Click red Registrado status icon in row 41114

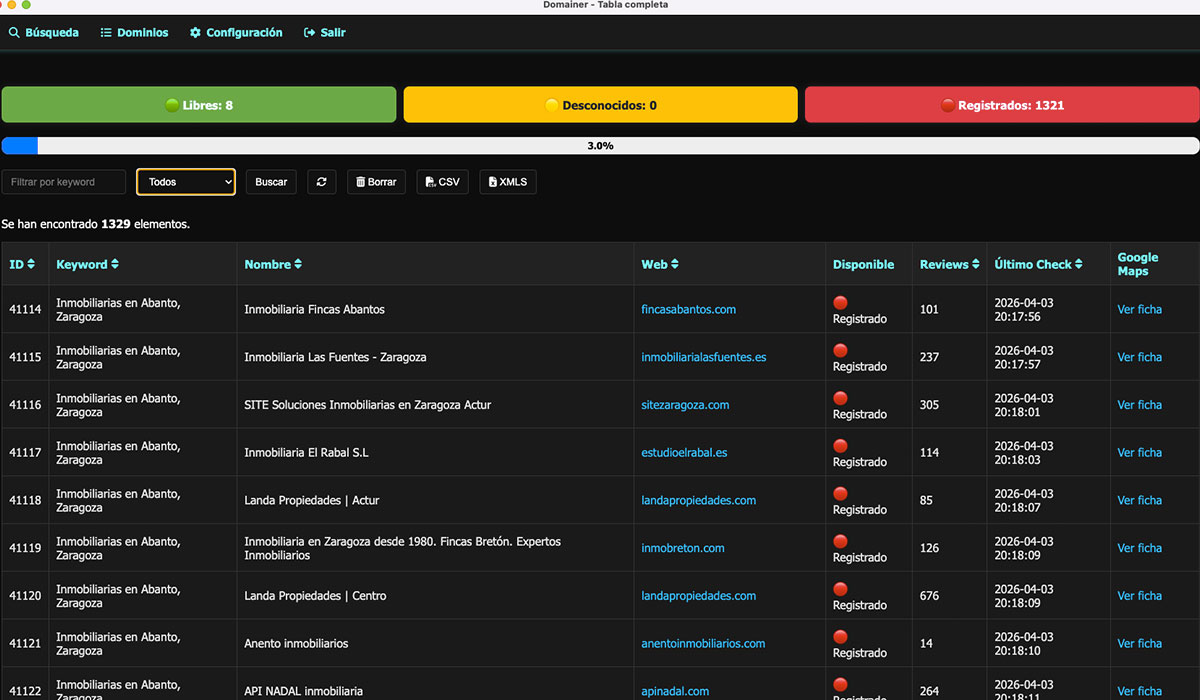coord(840,302)
